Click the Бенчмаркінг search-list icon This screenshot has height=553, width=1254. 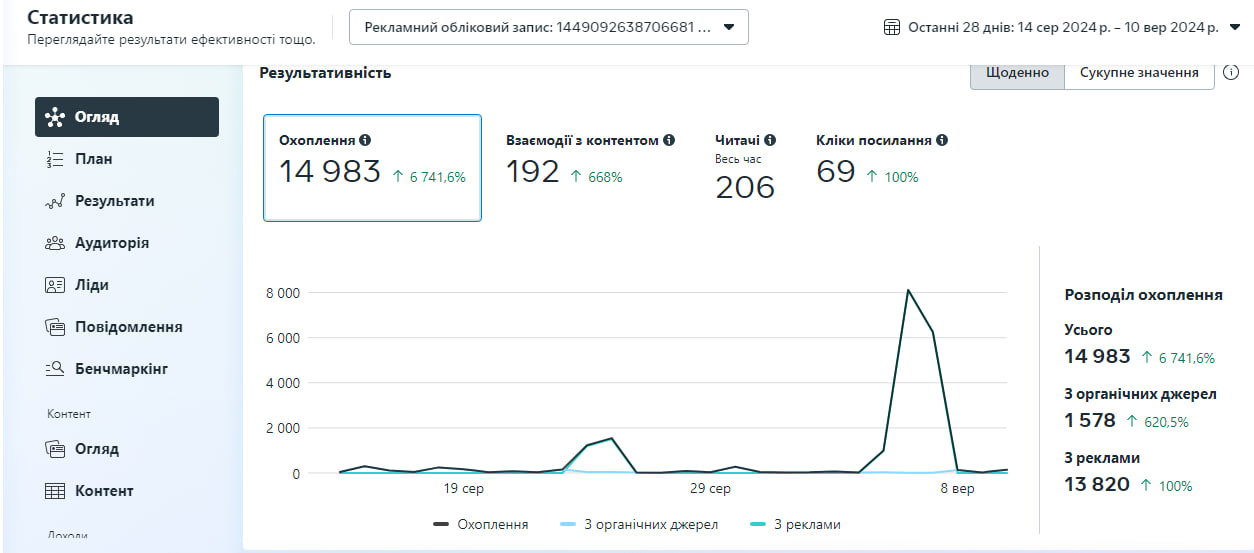click(55, 369)
